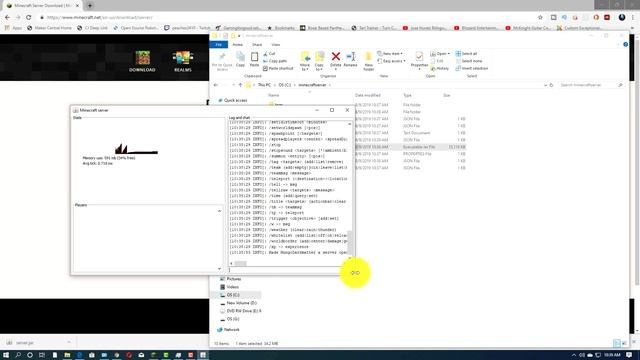Expand the New item dropdown
The height and width of the screenshot is (360, 640).
pyautogui.click(x=390, y=53)
